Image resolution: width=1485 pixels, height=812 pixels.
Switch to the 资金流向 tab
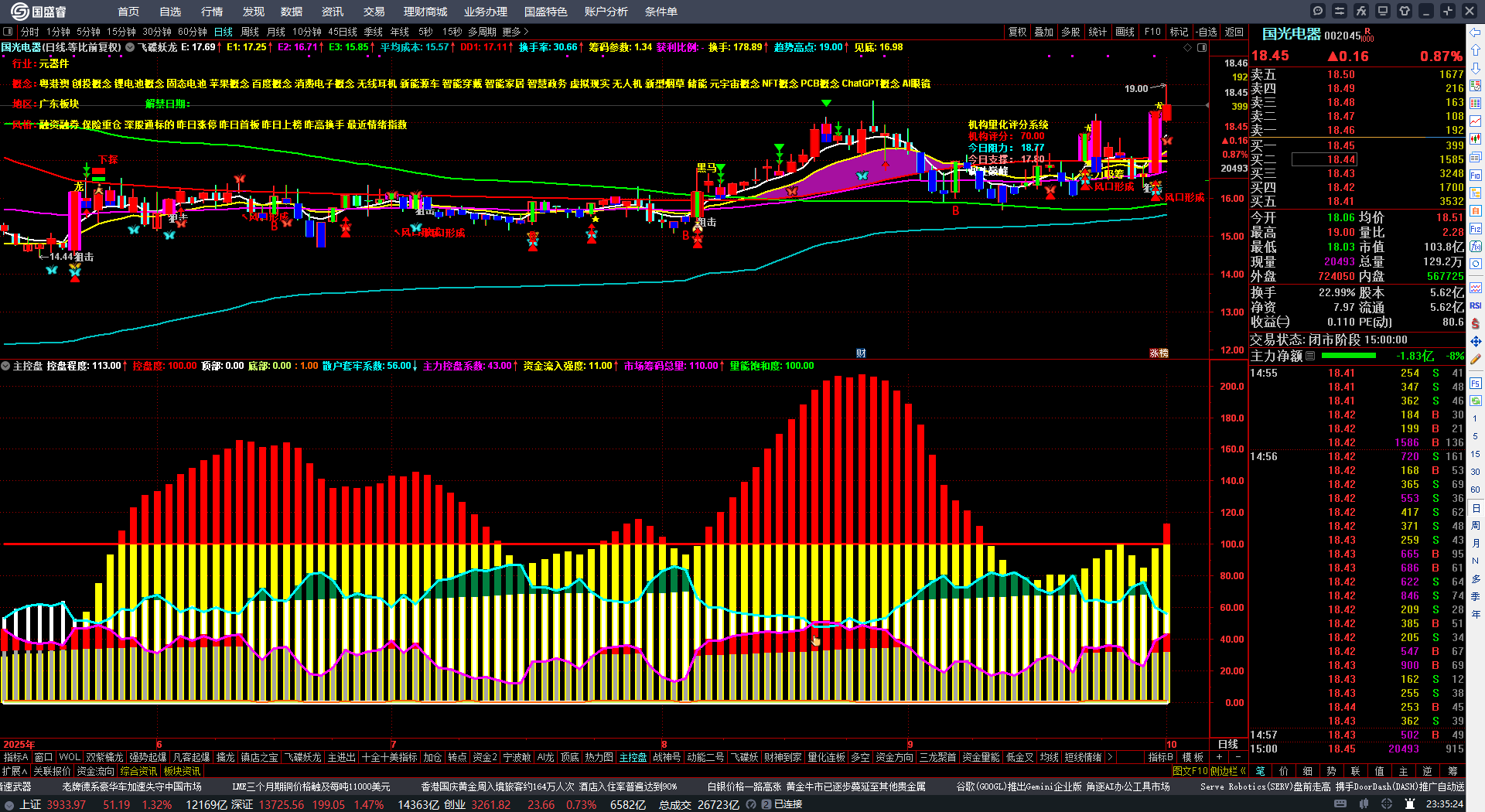point(96,771)
